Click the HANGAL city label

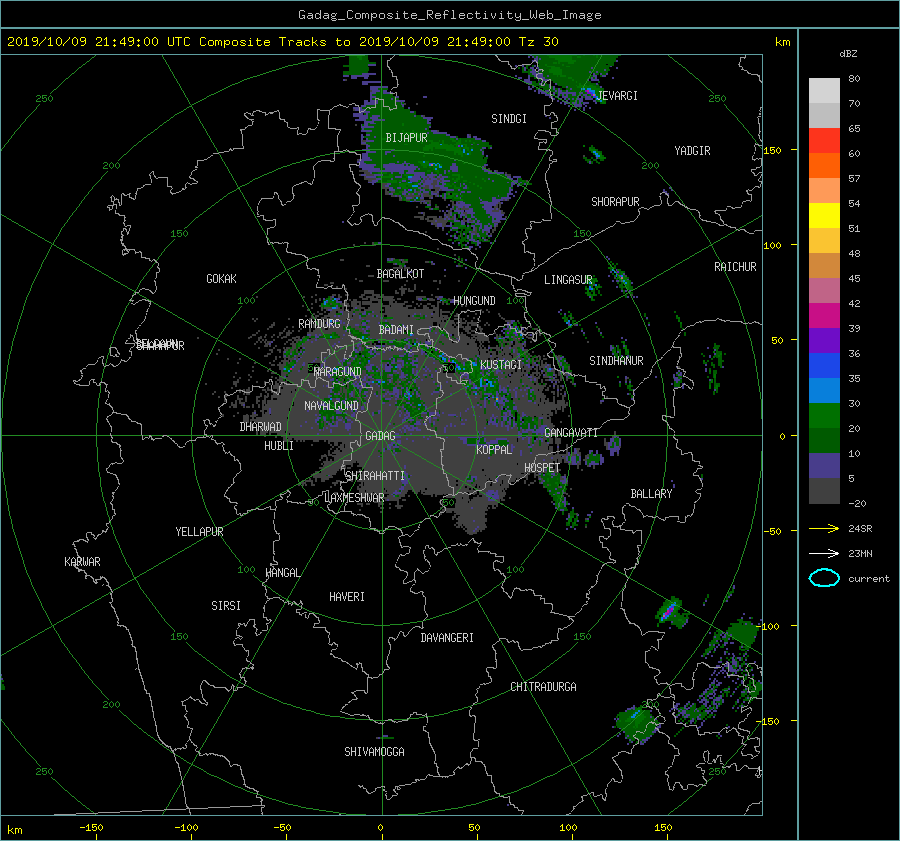tap(282, 573)
